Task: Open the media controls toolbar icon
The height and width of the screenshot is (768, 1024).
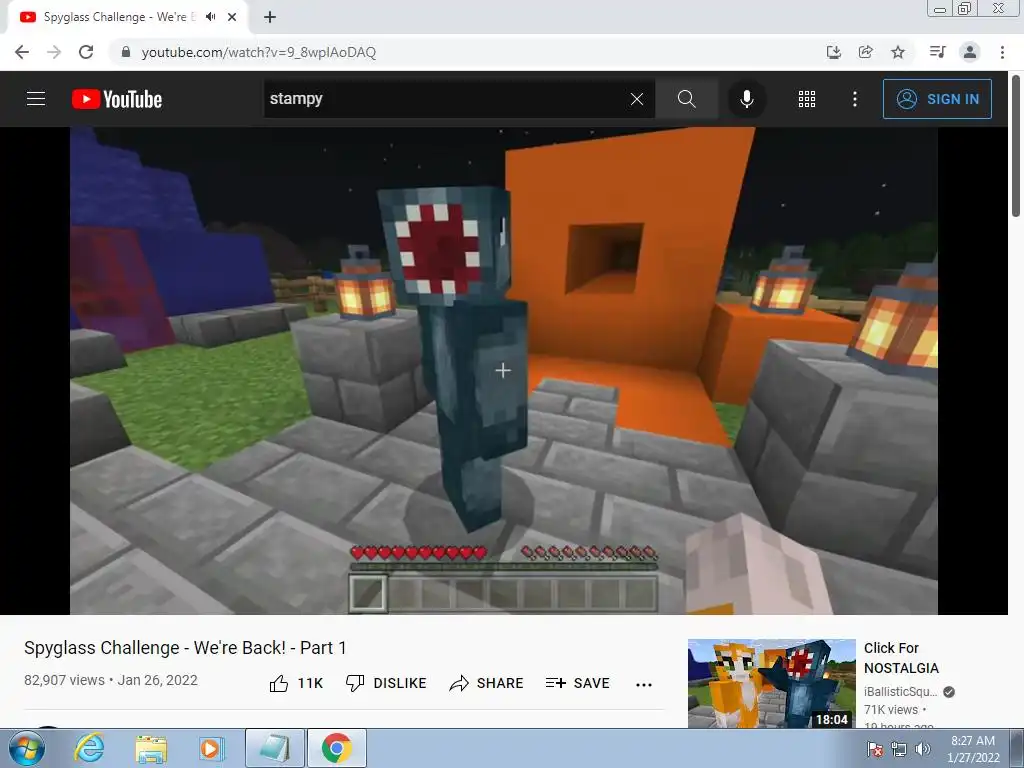Action: tap(937, 52)
